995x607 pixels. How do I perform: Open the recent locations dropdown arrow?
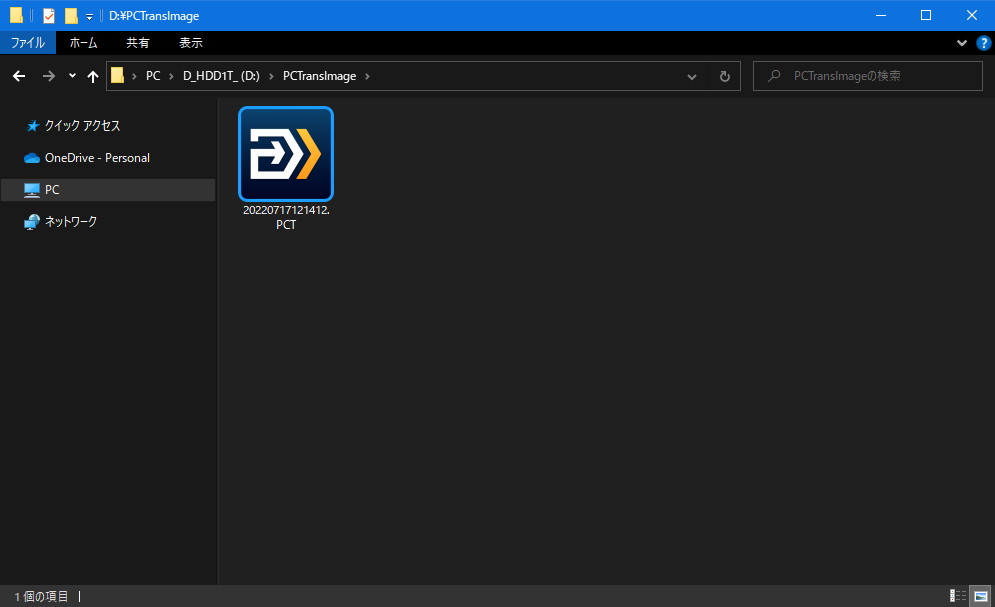[x=72, y=75]
